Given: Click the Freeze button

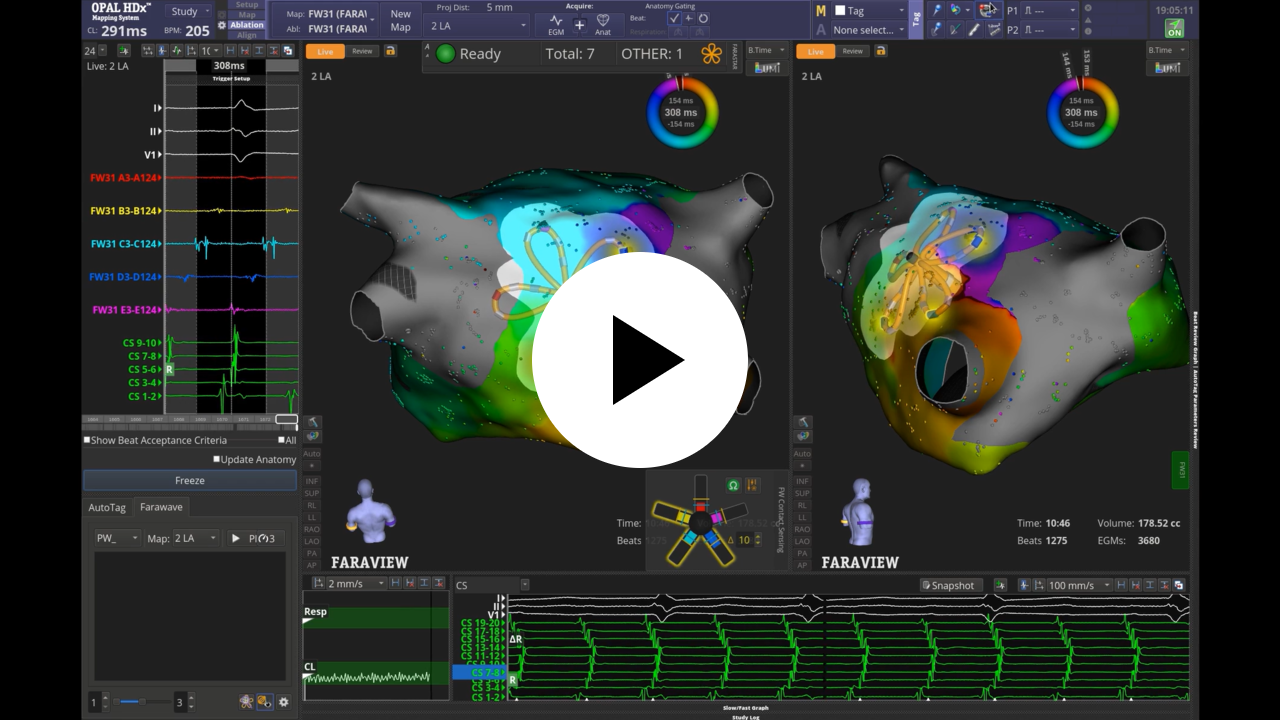Looking at the screenshot, I should tap(190, 480).
